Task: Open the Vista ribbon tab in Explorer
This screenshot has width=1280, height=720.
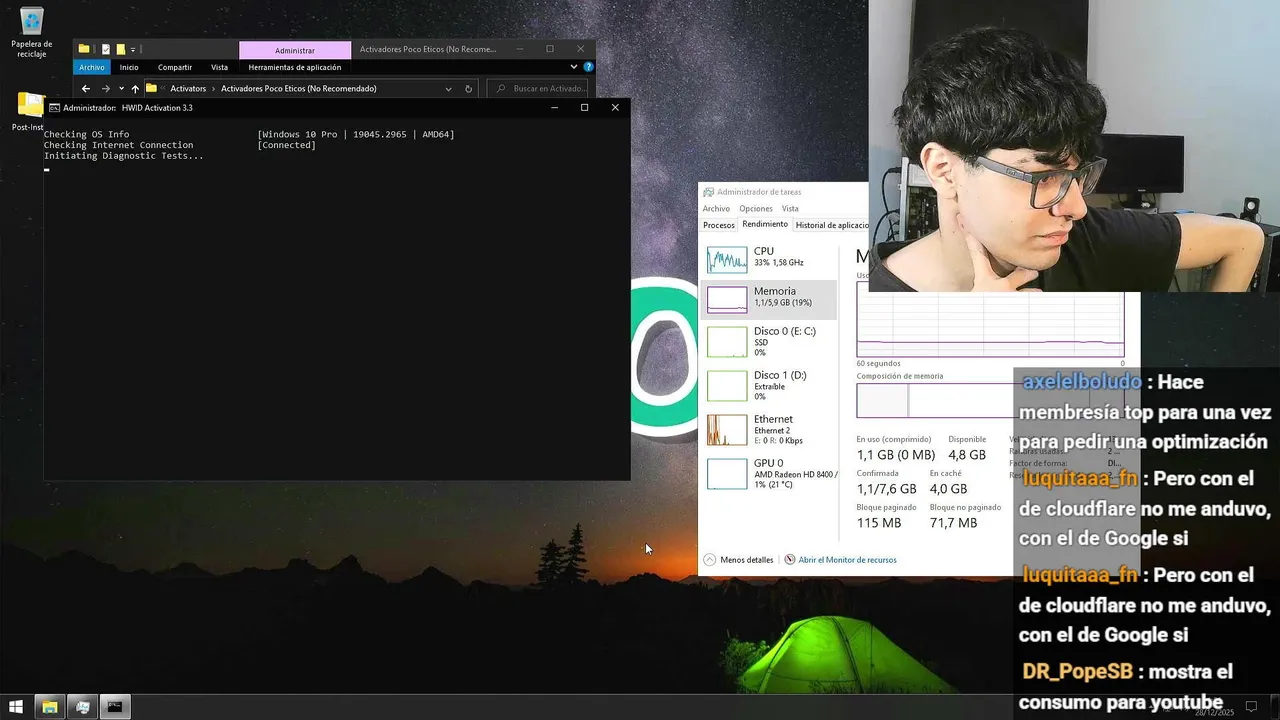Action: click(x=219, y=67)
